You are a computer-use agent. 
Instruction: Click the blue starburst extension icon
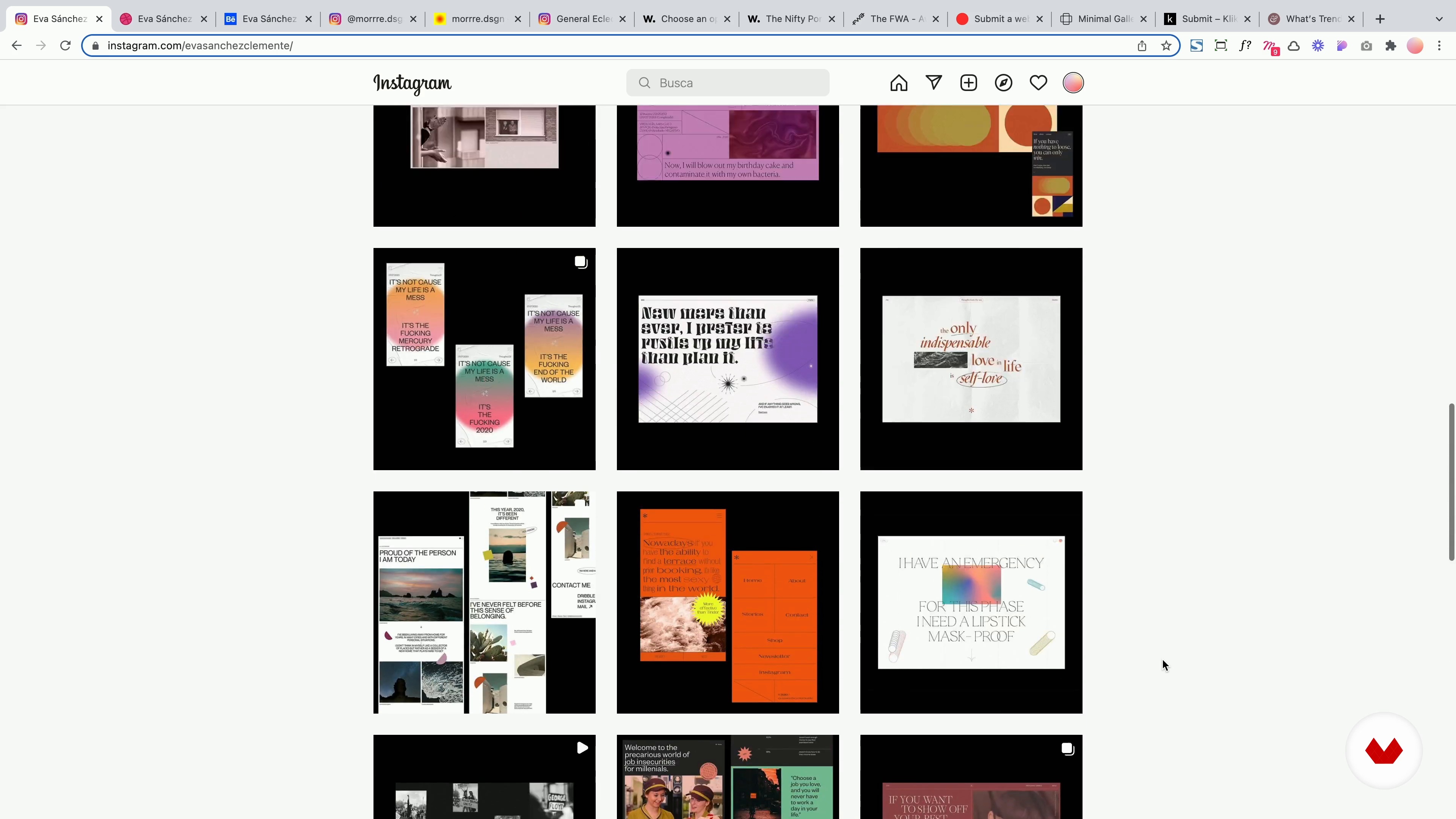1318,46
